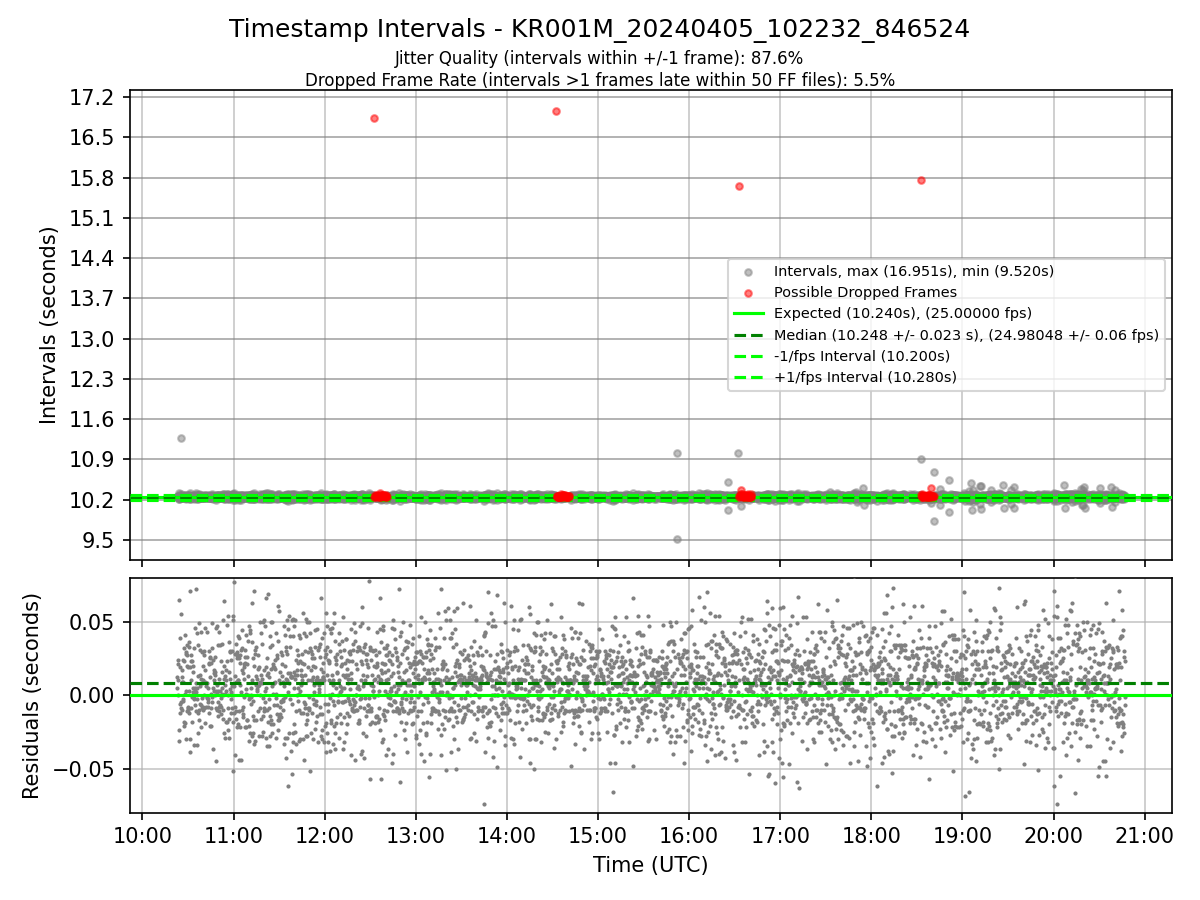
Task: Click the 'Time (UTC)' x-axis label
Action: (650, 865)
